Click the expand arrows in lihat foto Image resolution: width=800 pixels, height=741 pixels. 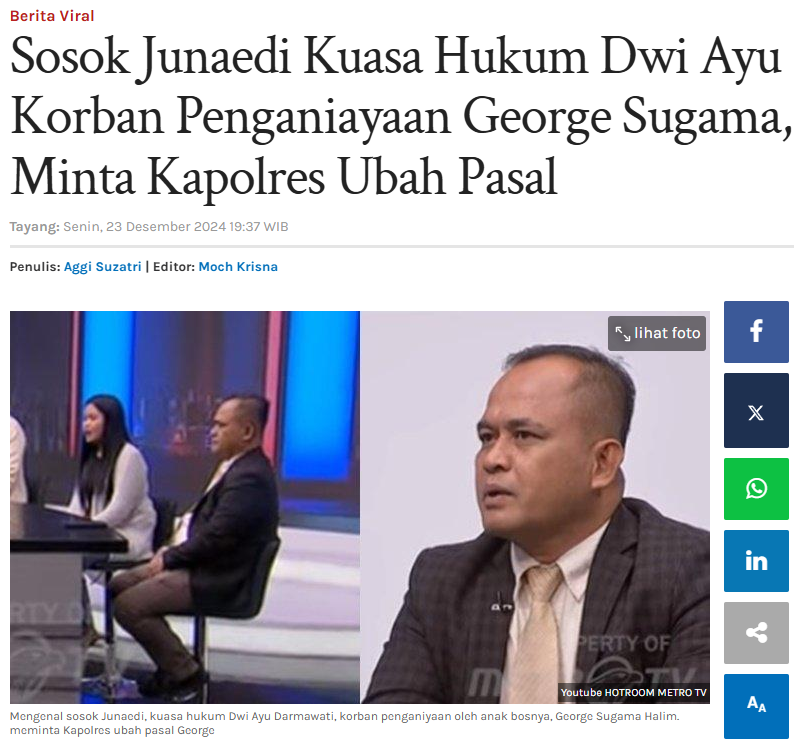click(622, 334)
